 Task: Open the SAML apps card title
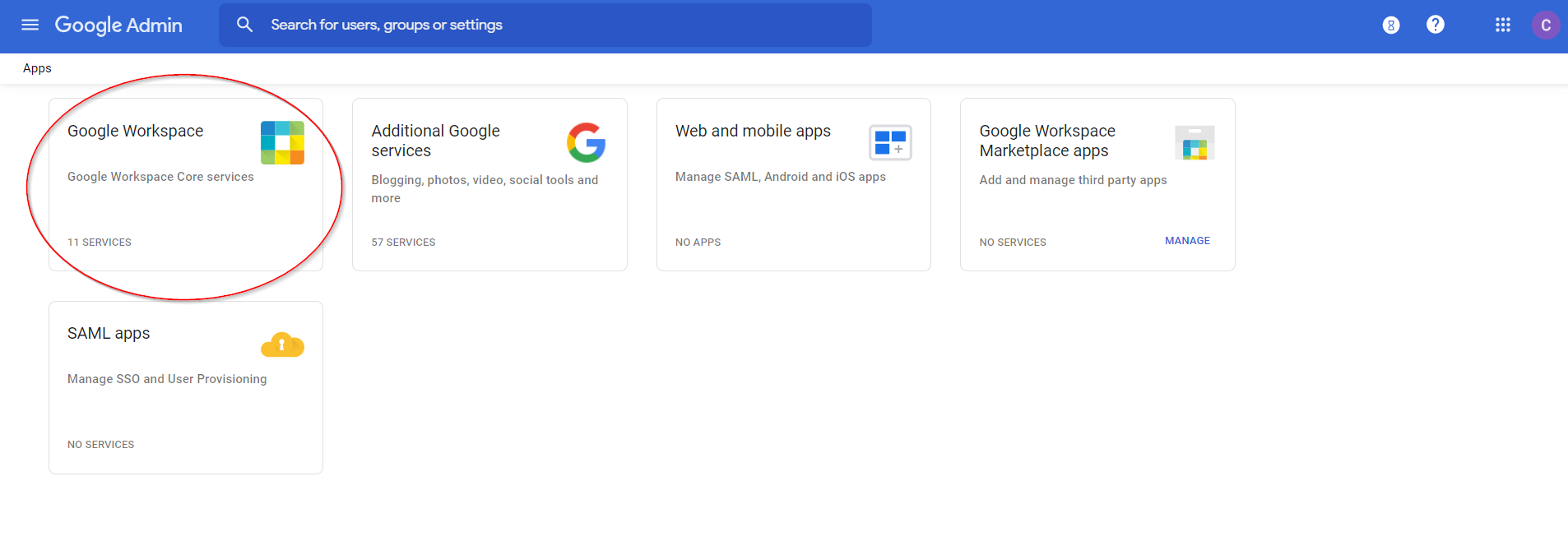coord(109,333)
